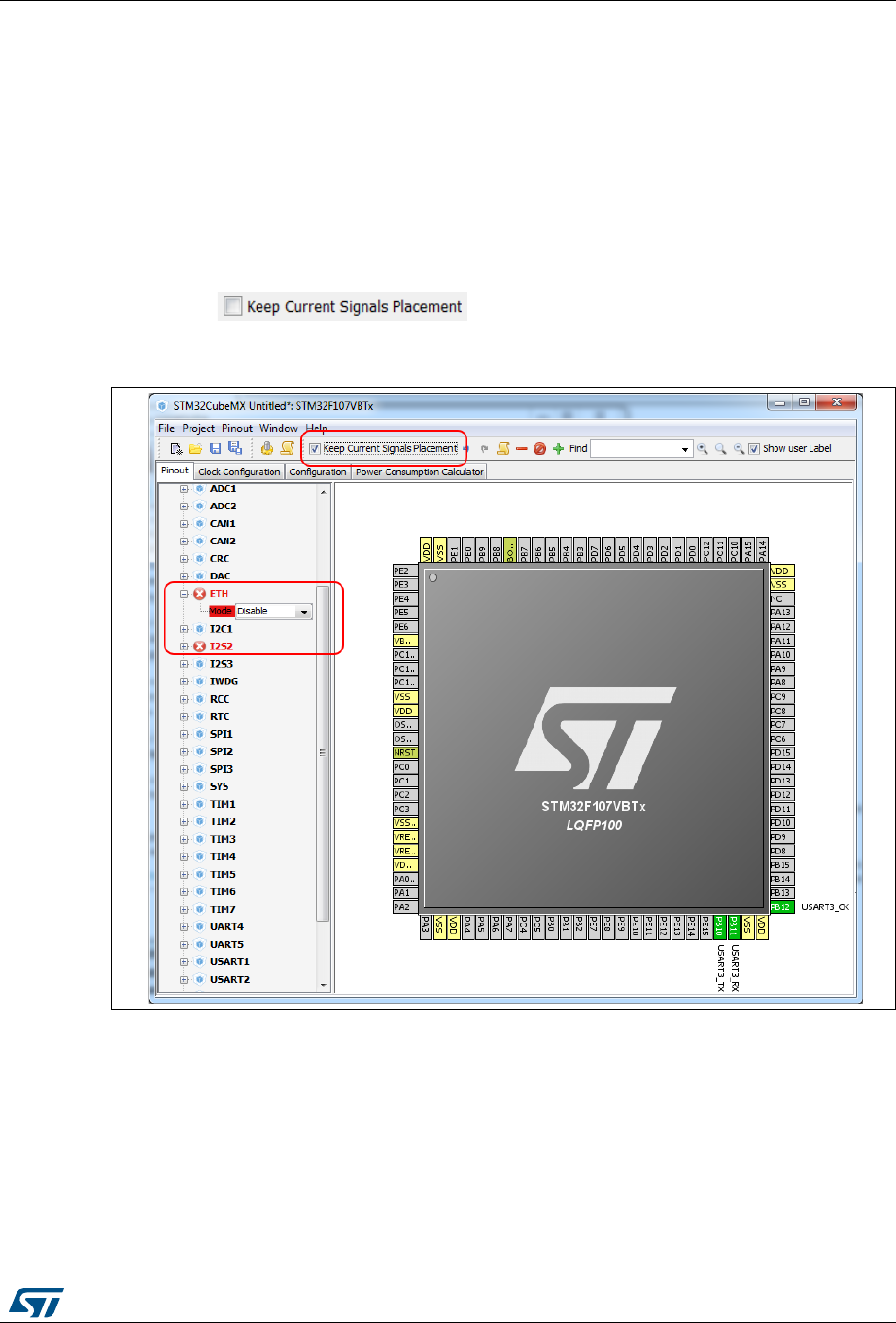Select the Pinout tab
The image size is (896, 1323).
(x=175, y=470)
